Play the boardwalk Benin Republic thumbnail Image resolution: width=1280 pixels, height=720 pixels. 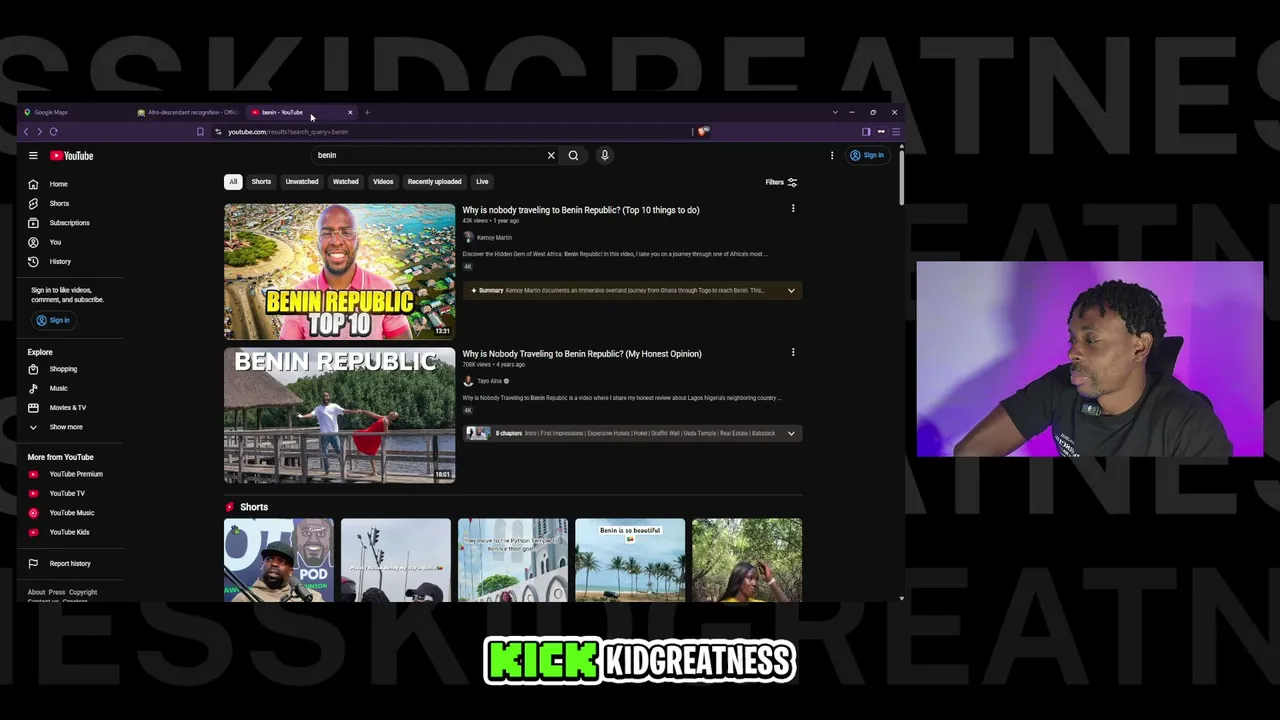click(339, 416)
